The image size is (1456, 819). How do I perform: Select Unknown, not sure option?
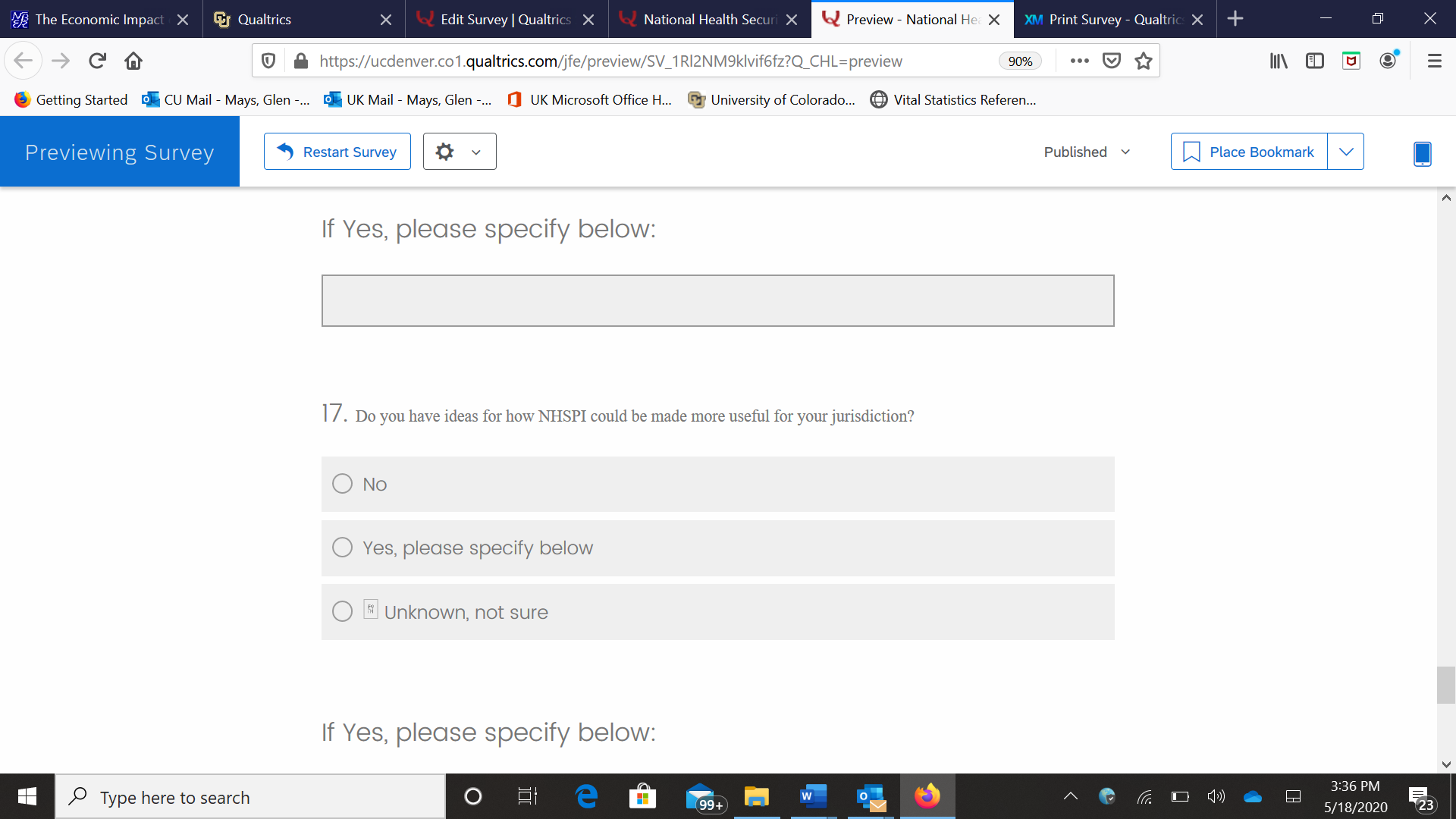343,611
